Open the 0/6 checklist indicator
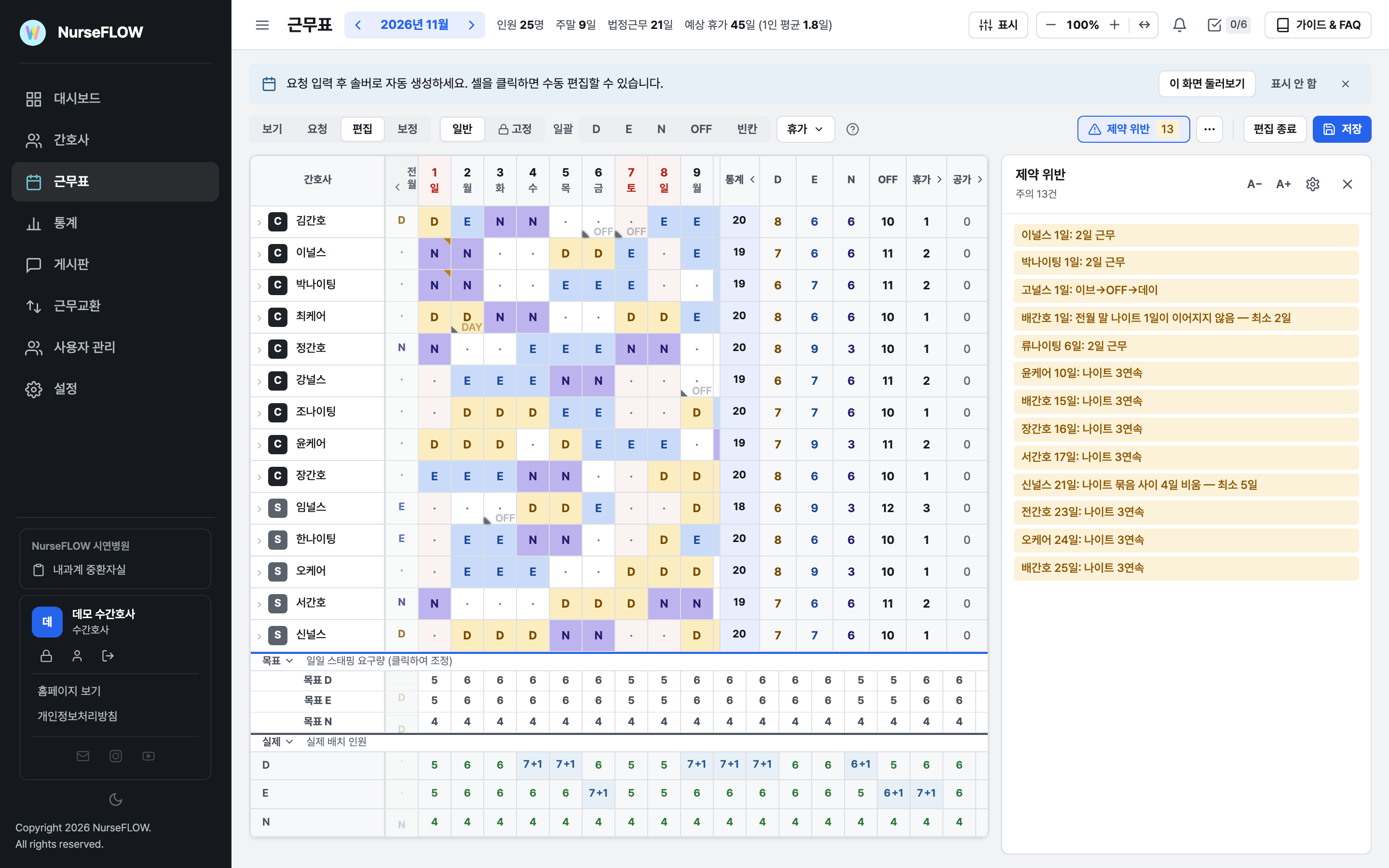 [1228, 25]
